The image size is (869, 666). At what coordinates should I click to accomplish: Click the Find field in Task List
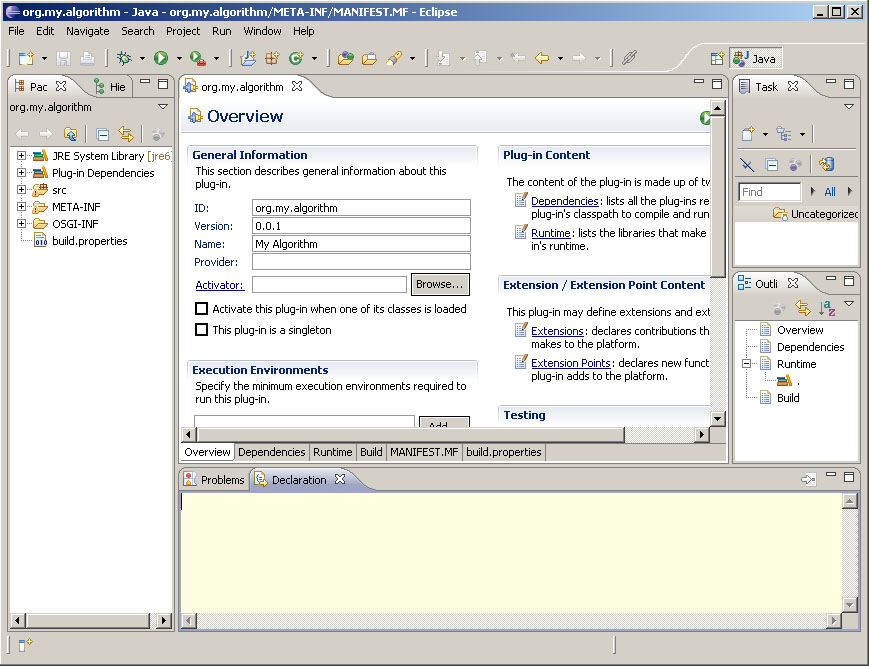click(770, 192)
